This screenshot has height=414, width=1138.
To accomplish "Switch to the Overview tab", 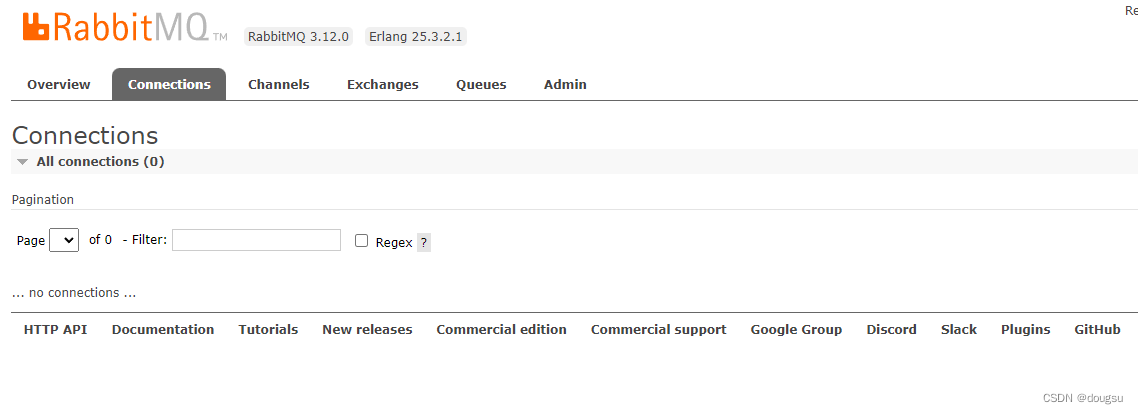I will [59, 84].
